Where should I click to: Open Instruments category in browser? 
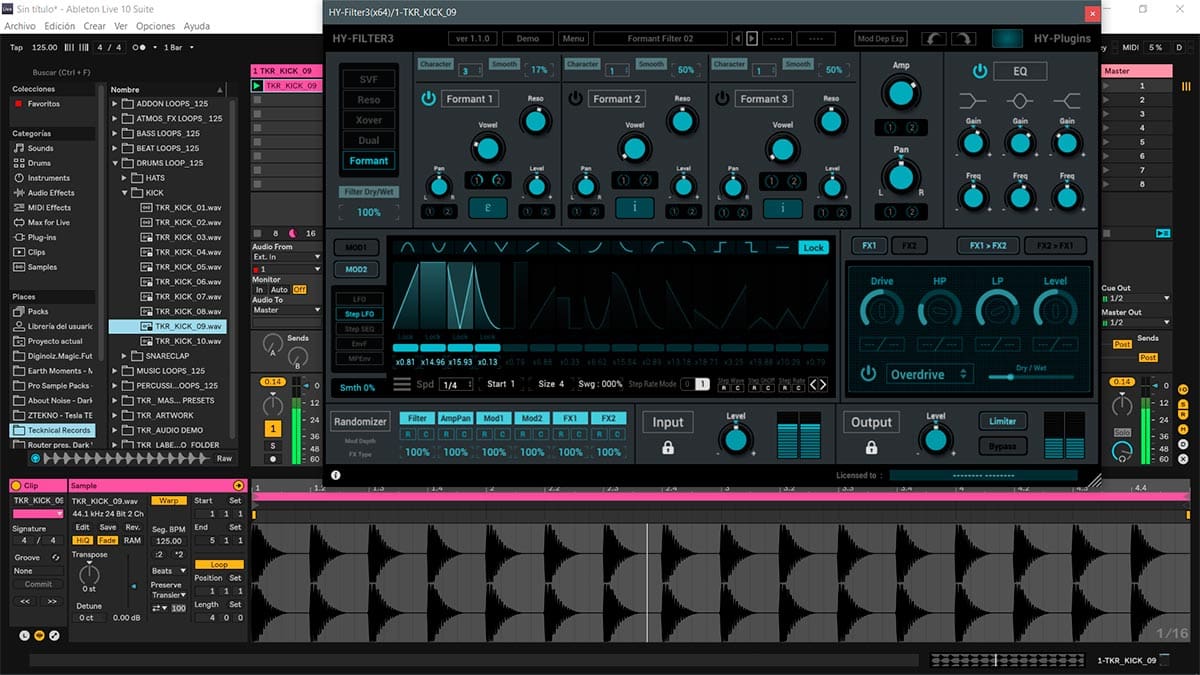pyautogui.click(x=49, y=178)
